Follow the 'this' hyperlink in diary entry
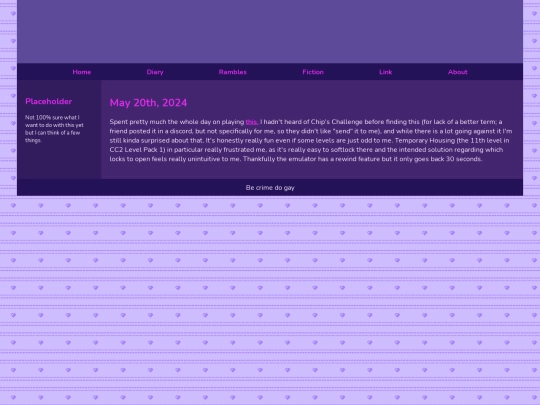Screen dimensions: 540x405 (x=252, y=122)
